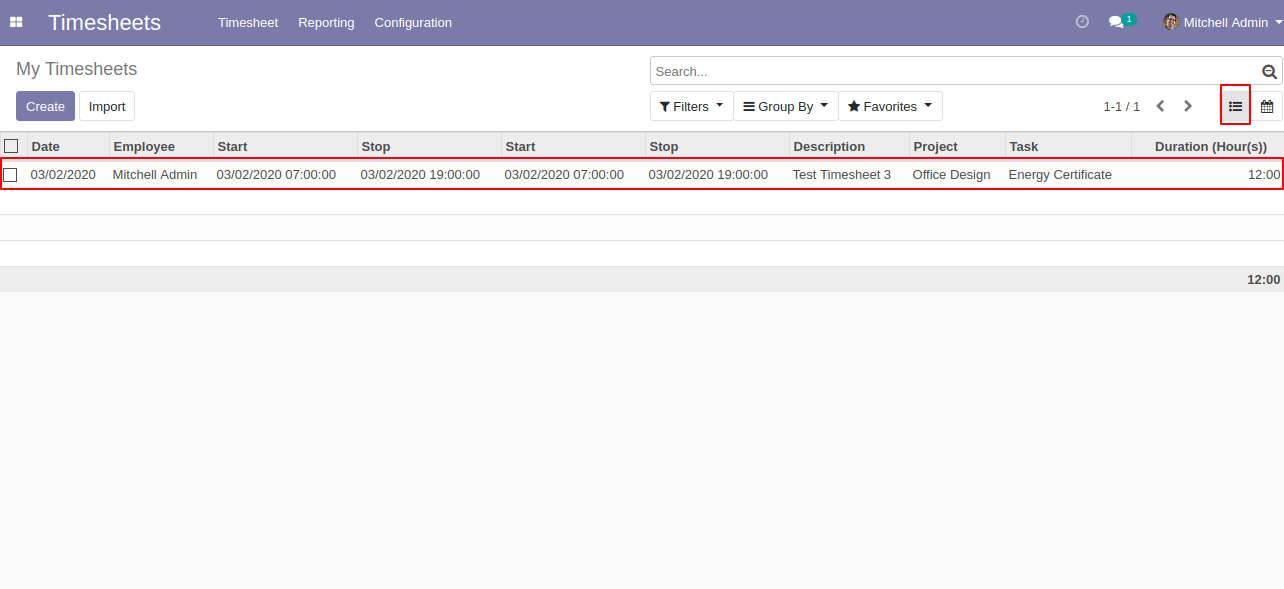Go to next page arrow

point(1188,106)
